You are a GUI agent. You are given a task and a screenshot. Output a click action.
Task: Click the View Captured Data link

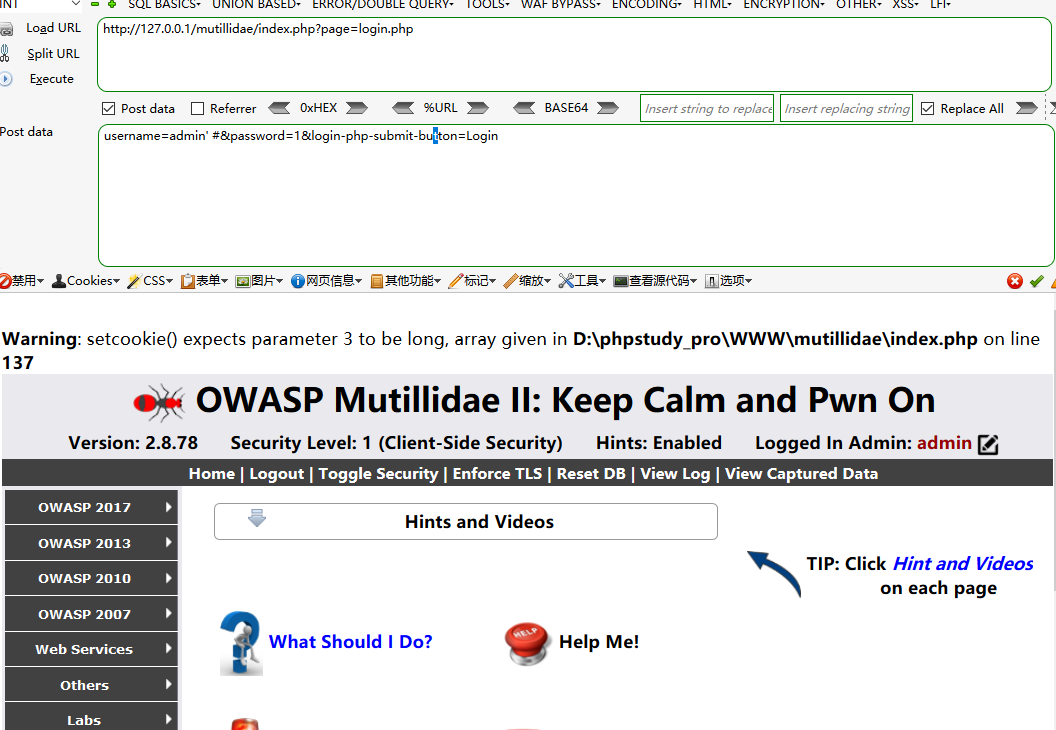click(801, 473)
